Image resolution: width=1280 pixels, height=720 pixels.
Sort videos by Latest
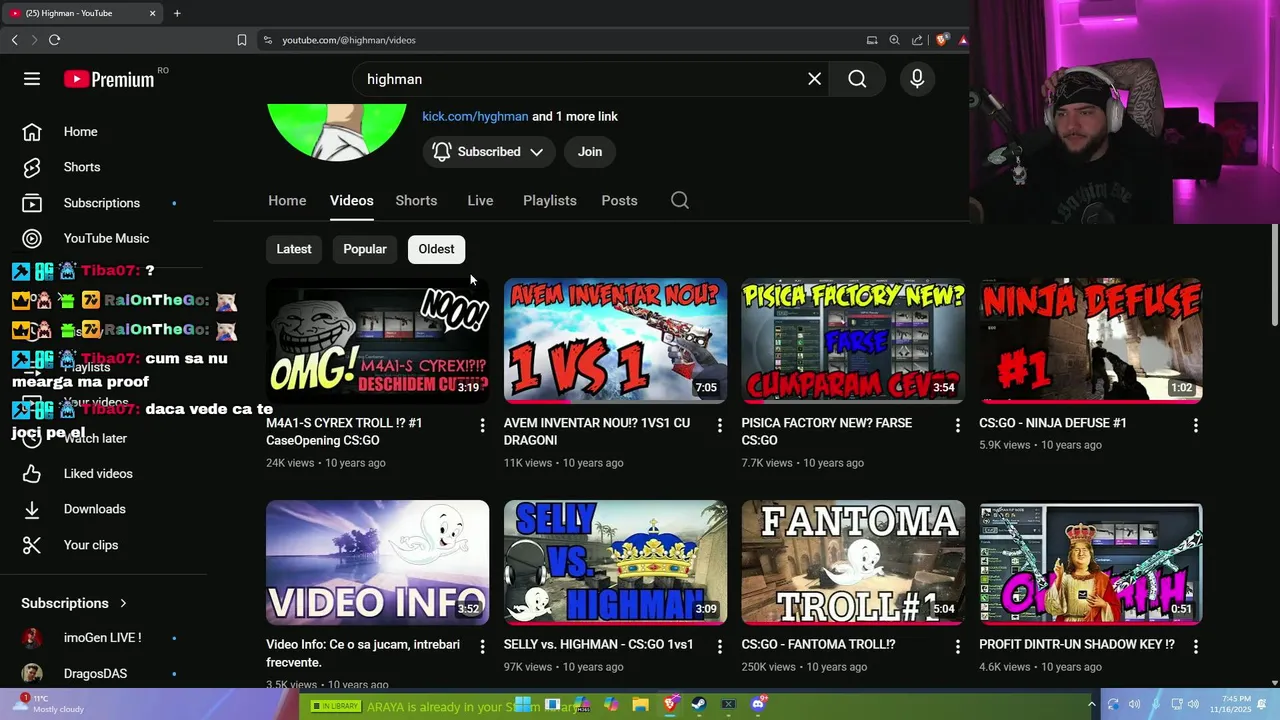point(294,249)
